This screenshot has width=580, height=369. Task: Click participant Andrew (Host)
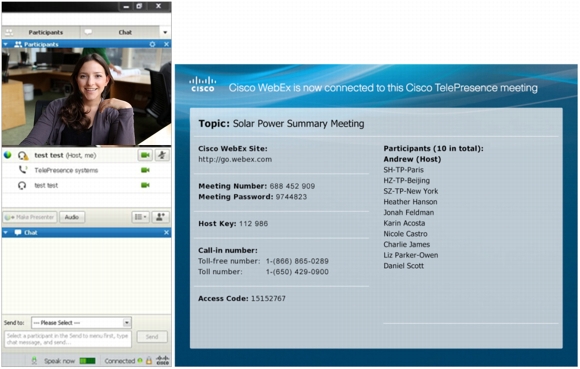tap(412, 159)
